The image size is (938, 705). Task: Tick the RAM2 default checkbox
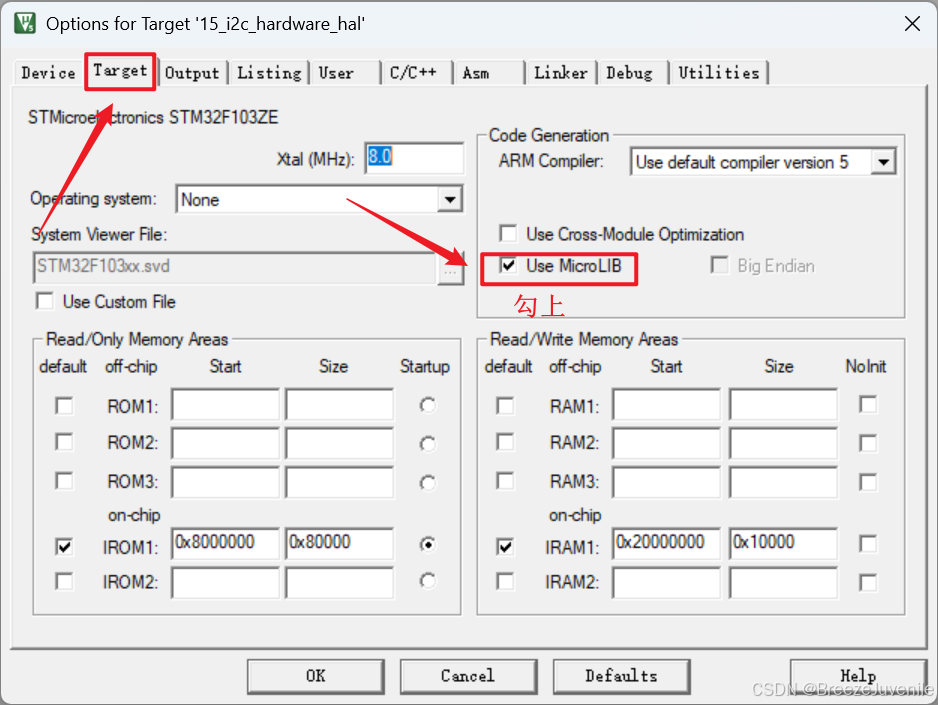(505, 442)
